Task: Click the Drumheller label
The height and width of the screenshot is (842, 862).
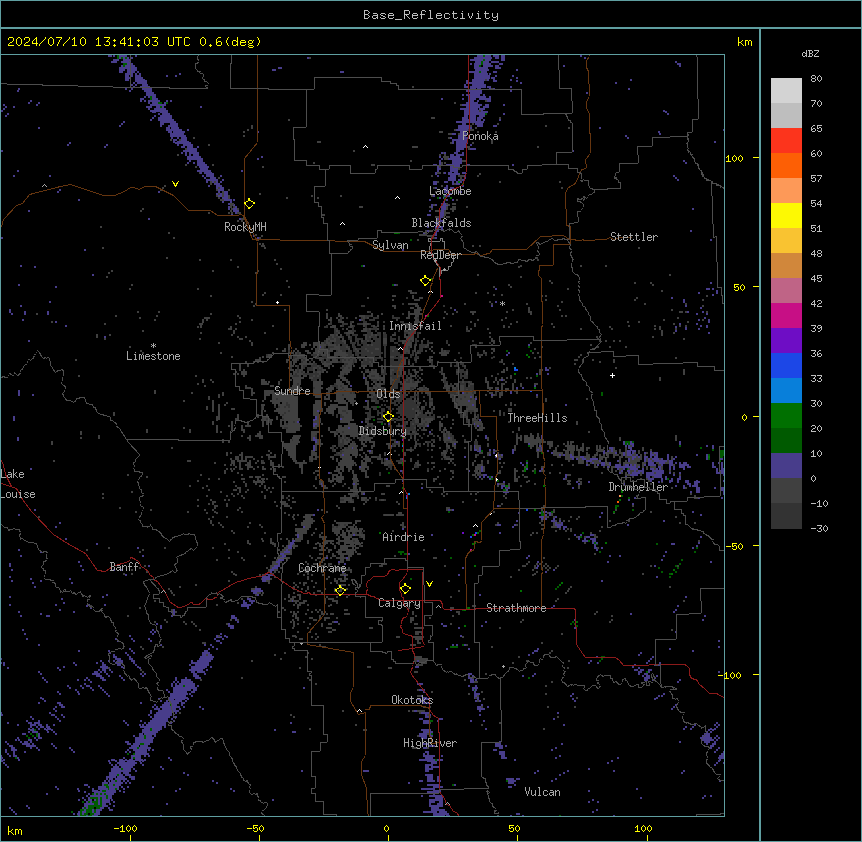Action: pos(638,487)
